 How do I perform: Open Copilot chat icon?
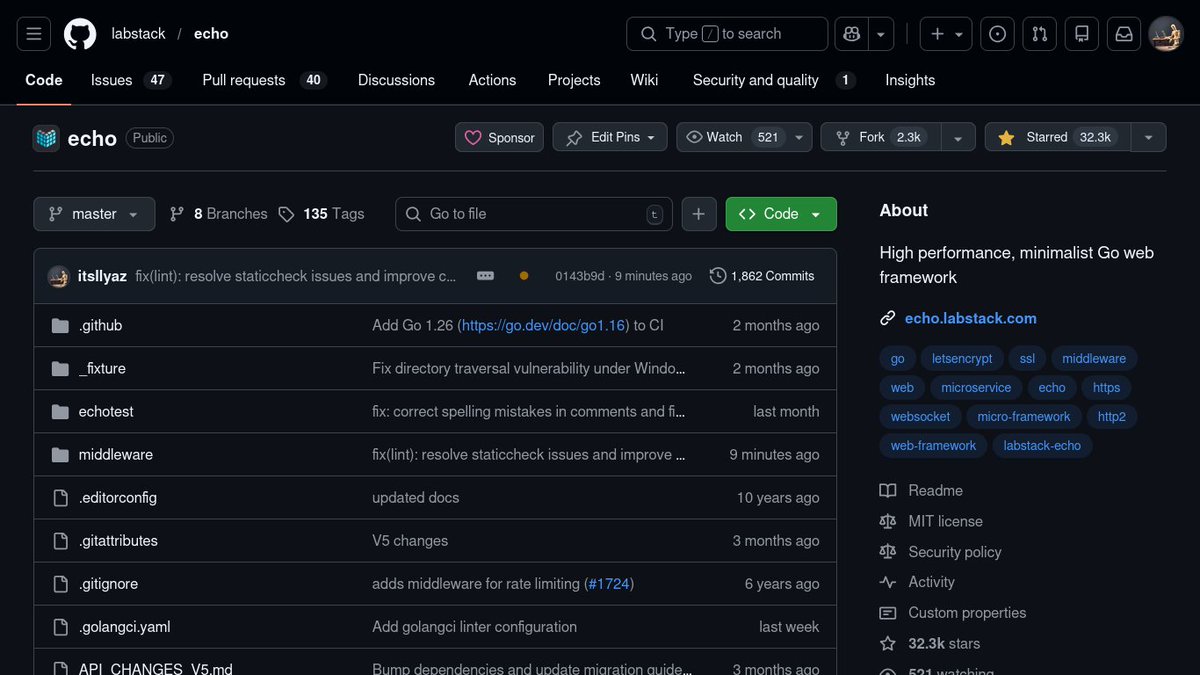(x=852, y=34)
